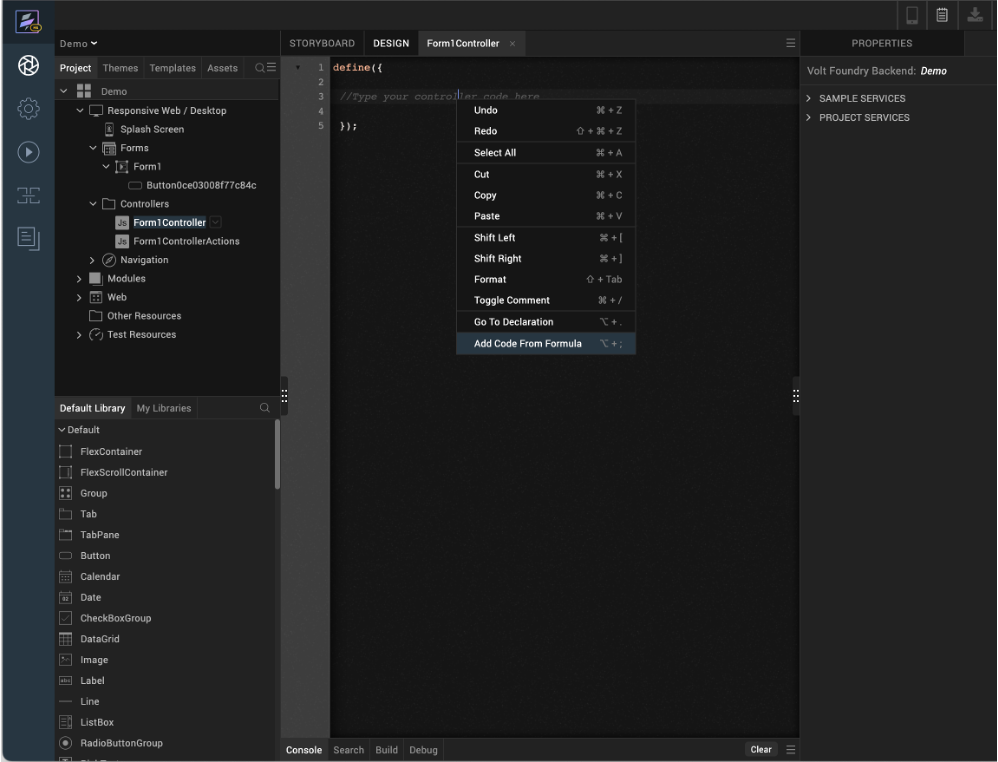Open the hamburger menu beside the editor tabs

790,43
